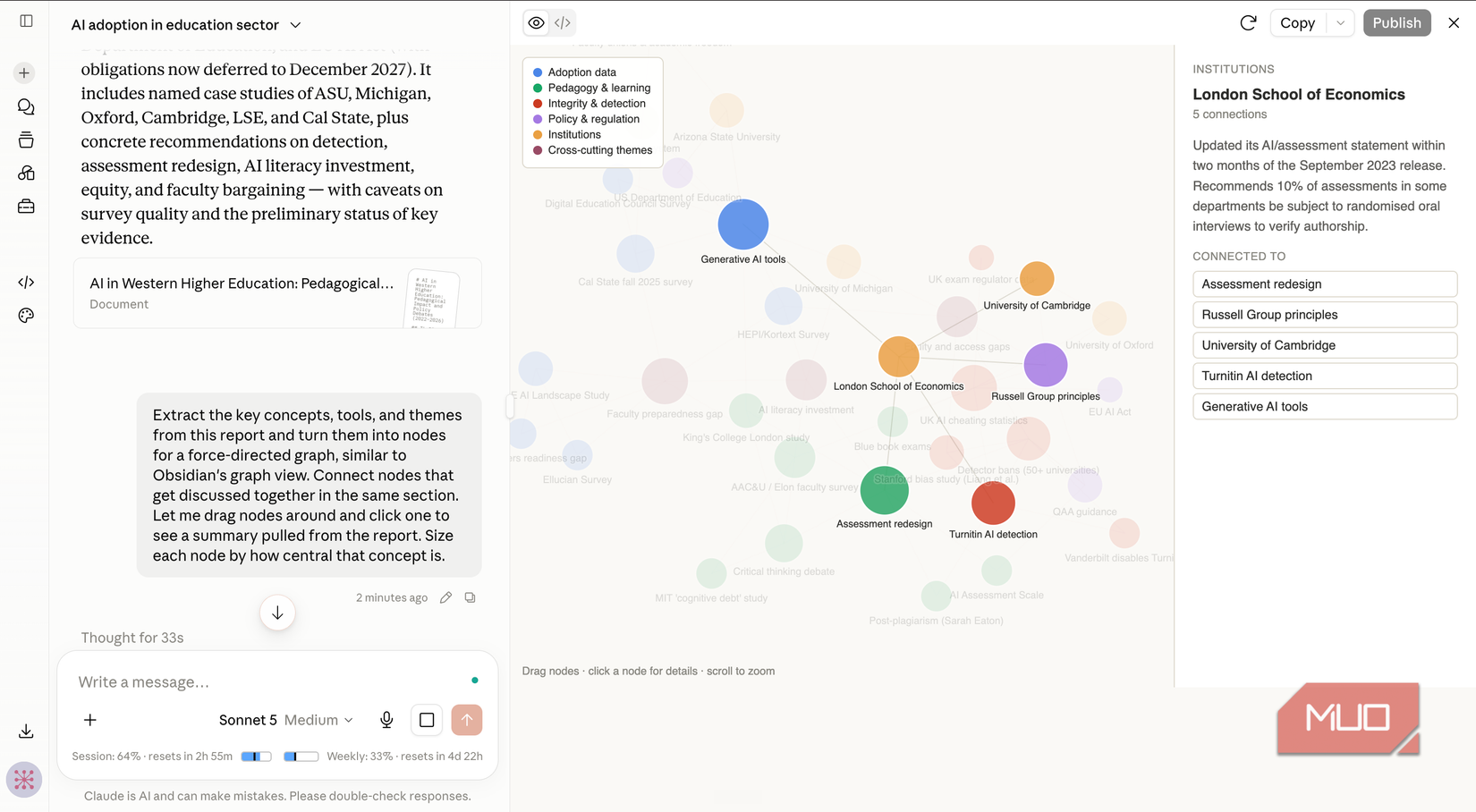Viewport: 1476px width, 812px height.
Task: Open the palette icon in the left sidebar
Action: [x=26, y=316]
